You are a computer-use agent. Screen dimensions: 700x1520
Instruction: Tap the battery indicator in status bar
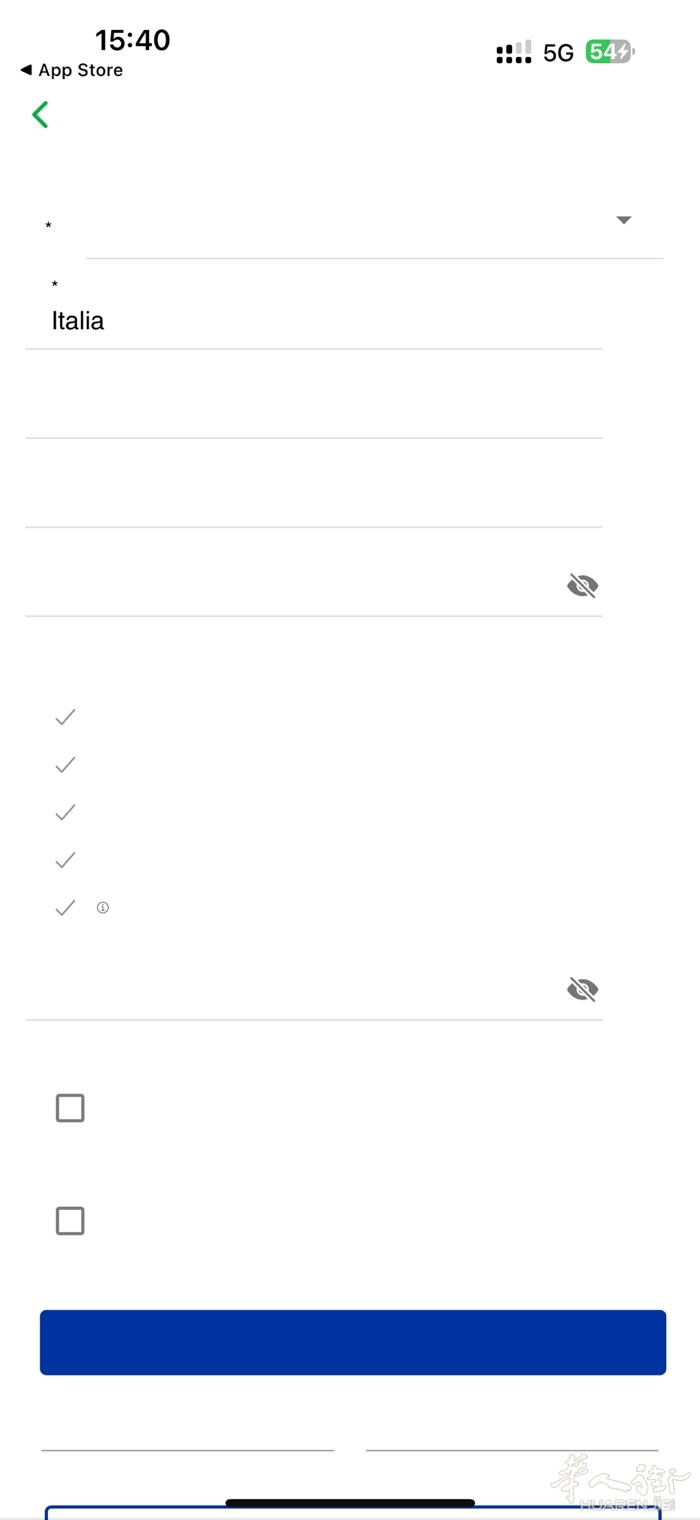click(609, 52)
